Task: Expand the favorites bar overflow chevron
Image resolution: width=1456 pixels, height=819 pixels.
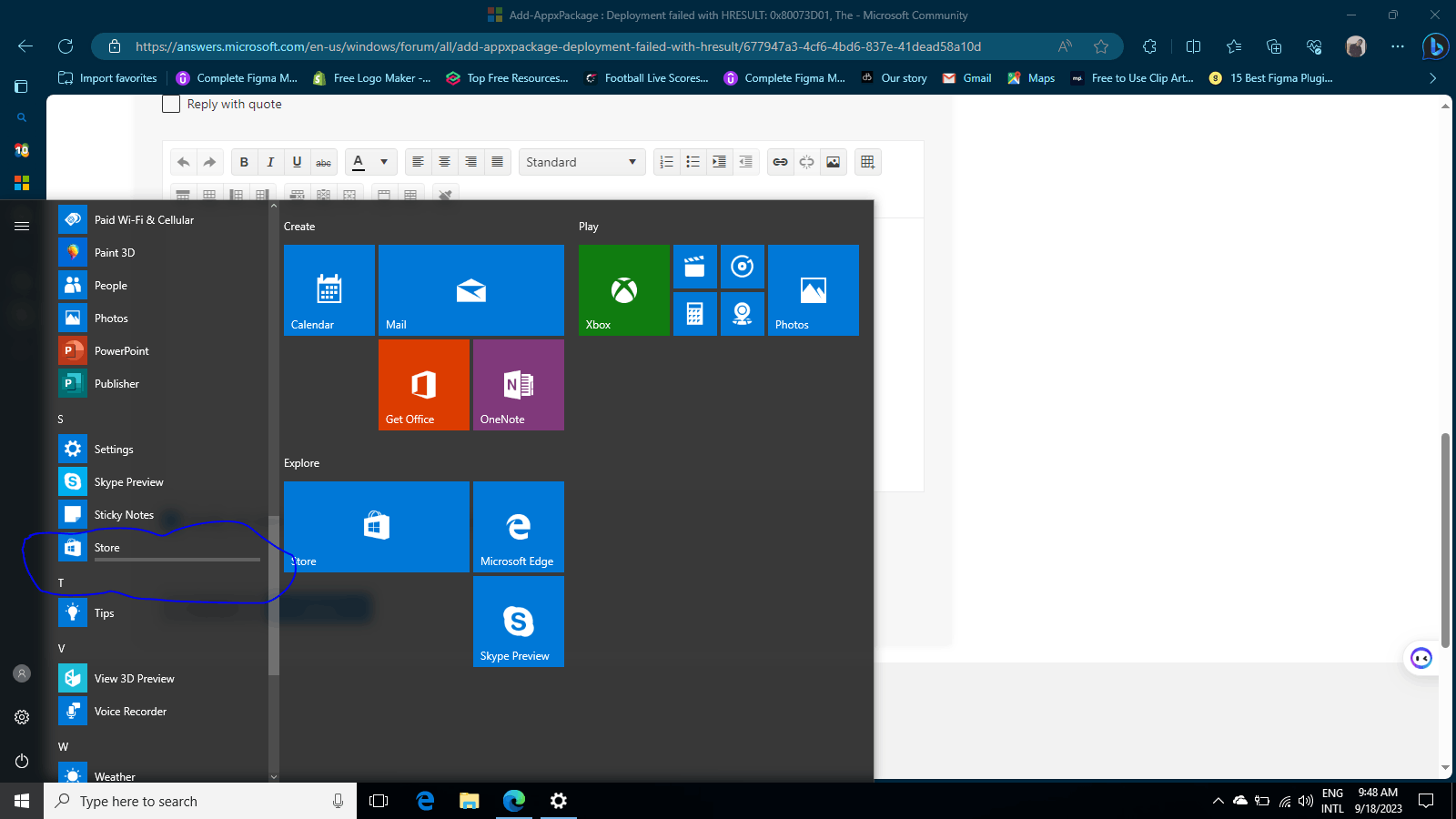Action: tap(1432, 78)
